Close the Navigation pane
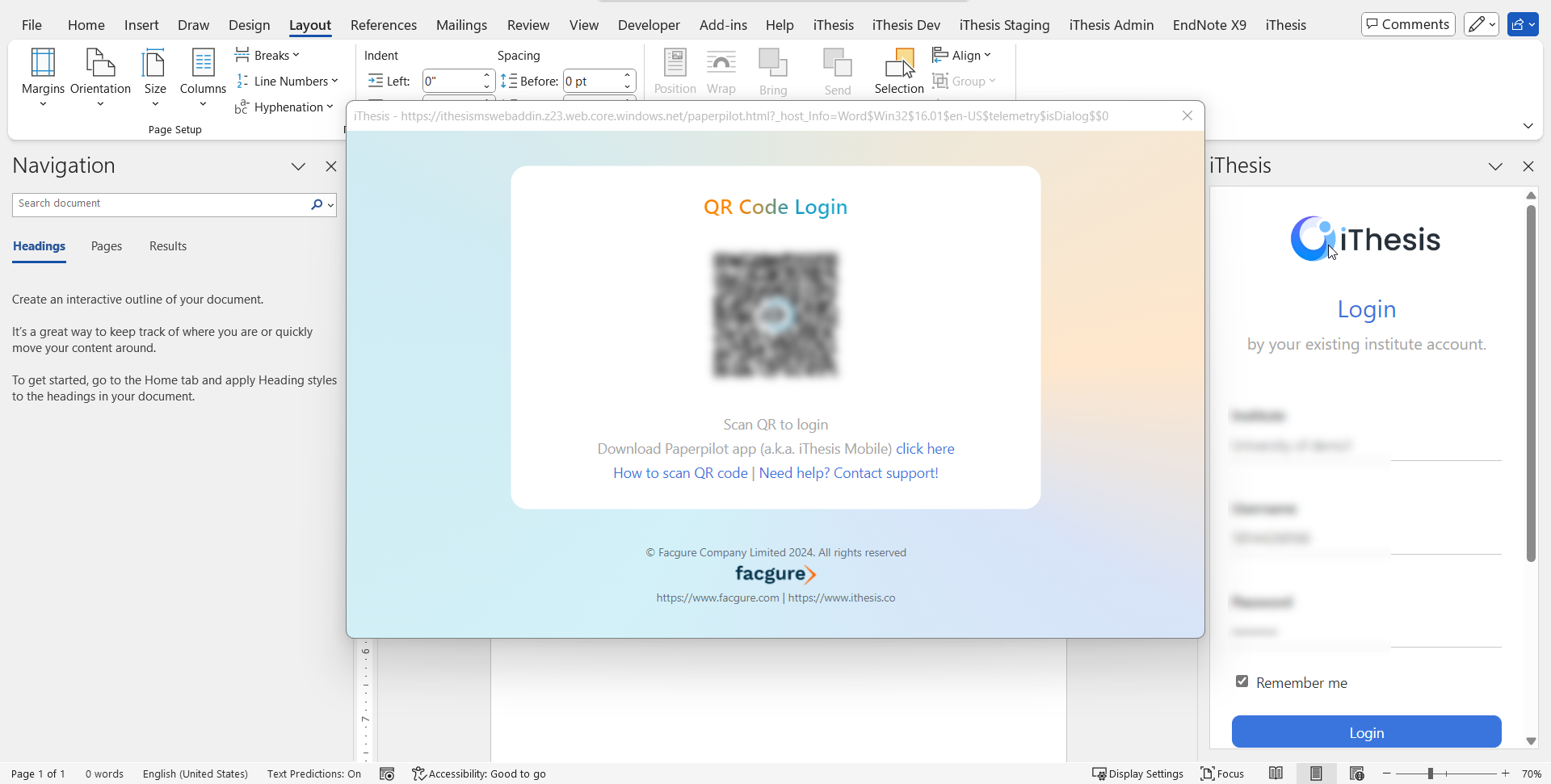The width and height of the screenshot is (1551, 784). pyautogui.click(x=331, y=166)
